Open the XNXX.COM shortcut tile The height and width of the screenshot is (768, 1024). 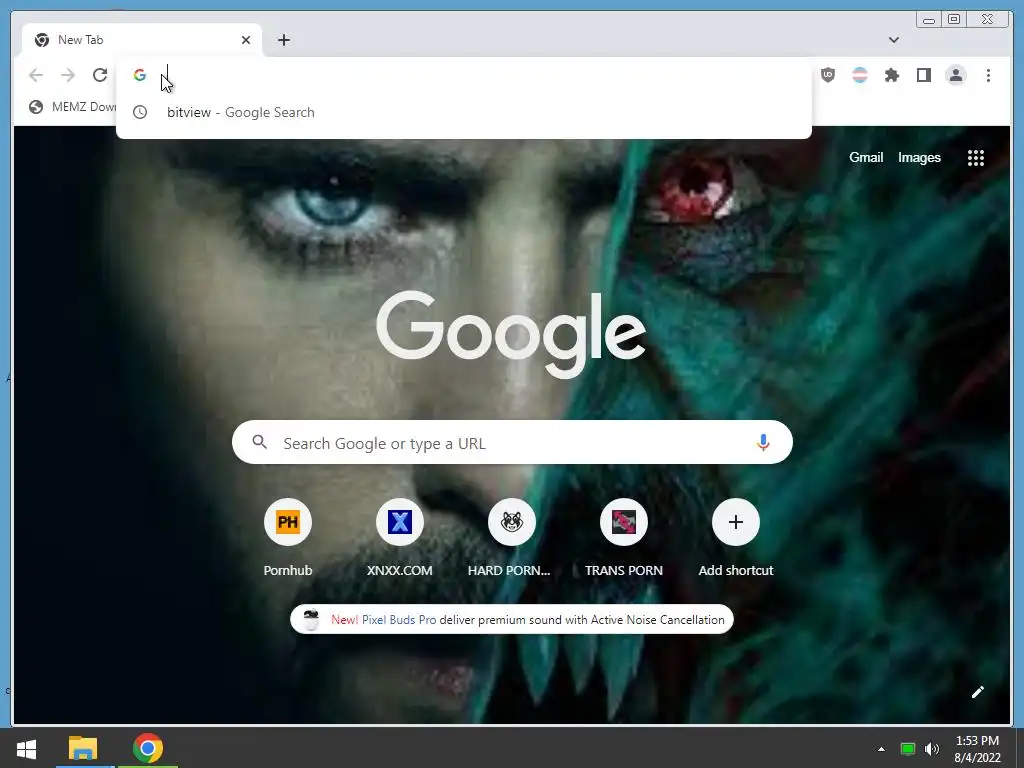pyautogui.click(x=400, y=537)
